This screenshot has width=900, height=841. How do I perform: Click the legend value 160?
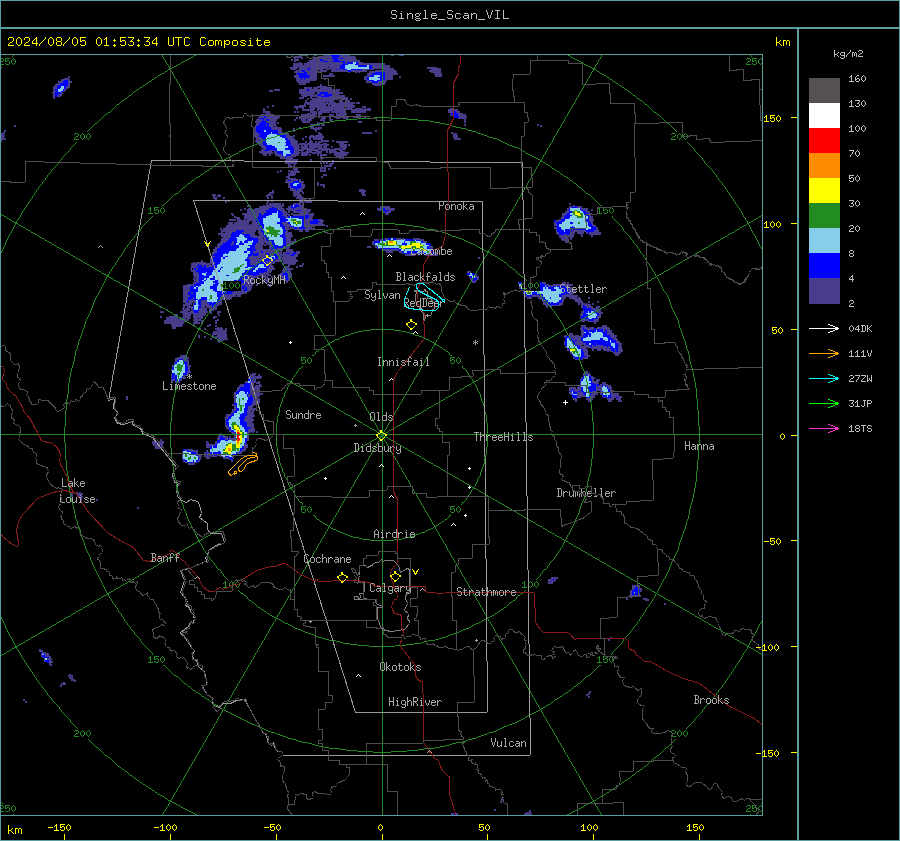coord(857,79)
